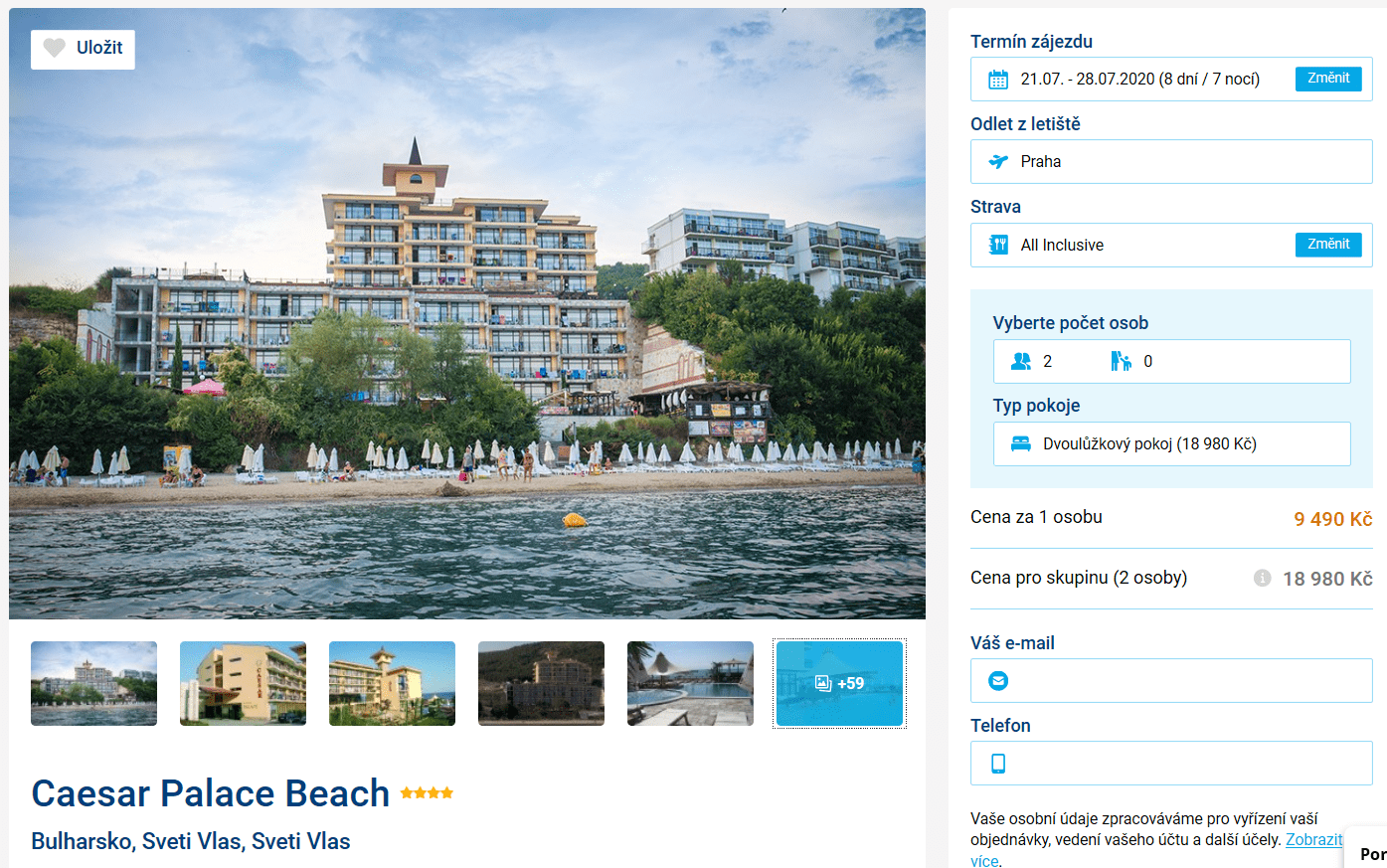Select the second hotel entrance thumbnail
Image resolution: width=1387 pixels, height=868 pixels.
tap(243, 683)
